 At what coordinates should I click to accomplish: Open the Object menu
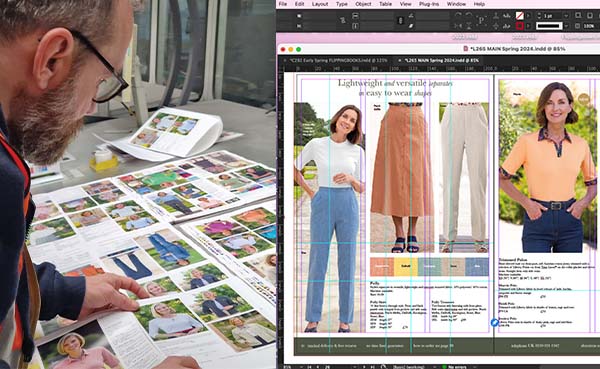click(x=363, y=4)
